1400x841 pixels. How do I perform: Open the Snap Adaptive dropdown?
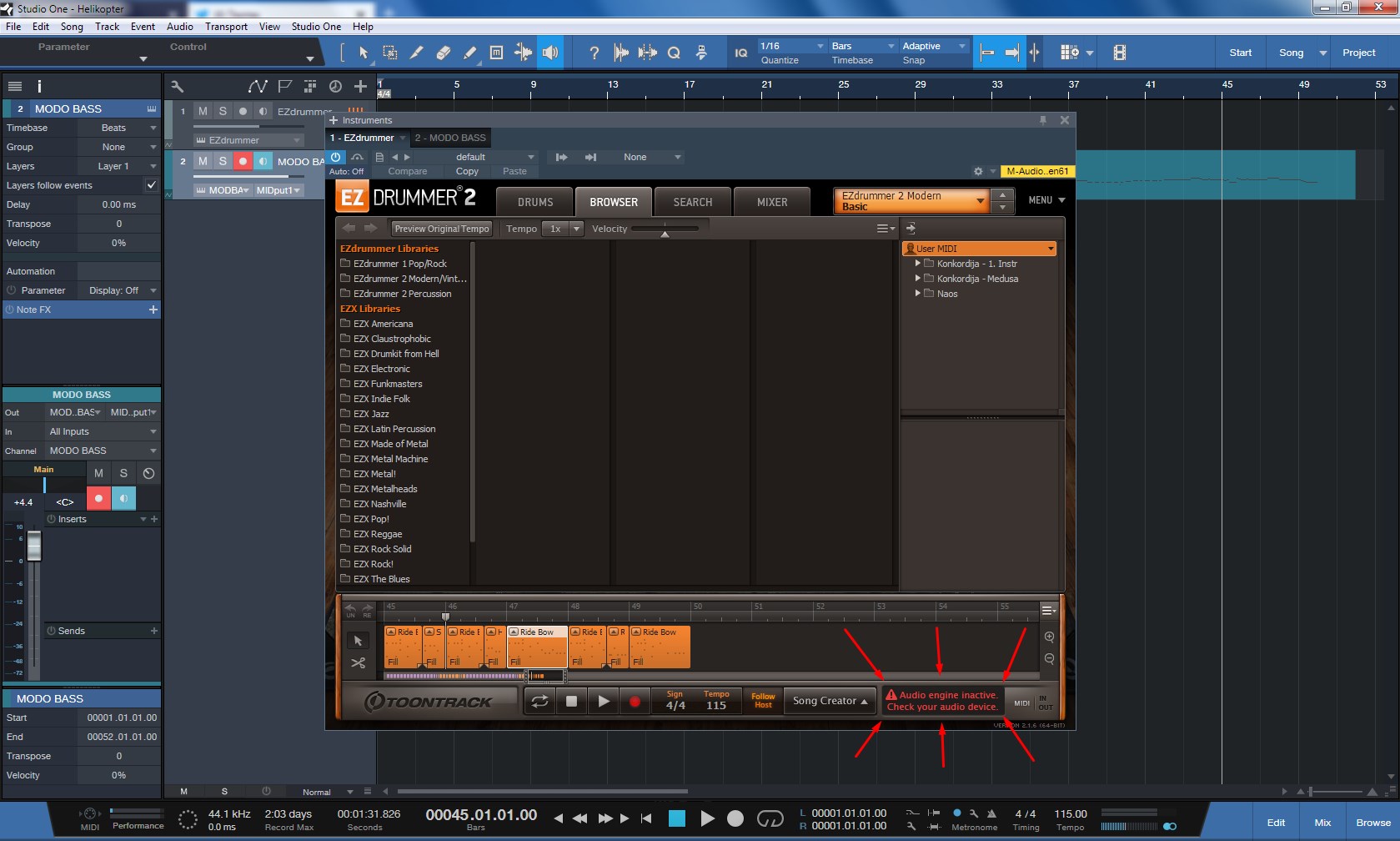(x=934, y=46)
